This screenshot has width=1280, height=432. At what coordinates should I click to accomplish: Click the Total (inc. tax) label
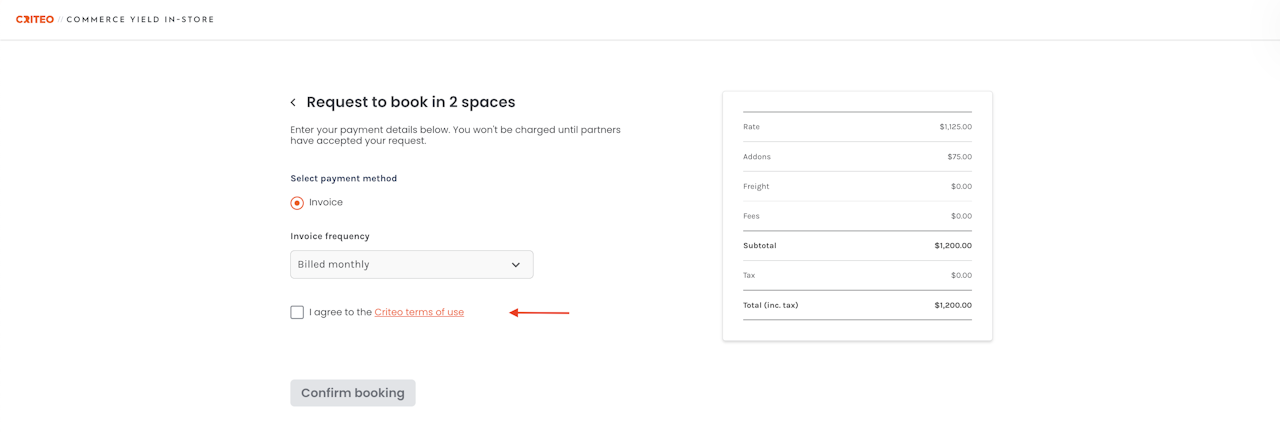771,305
